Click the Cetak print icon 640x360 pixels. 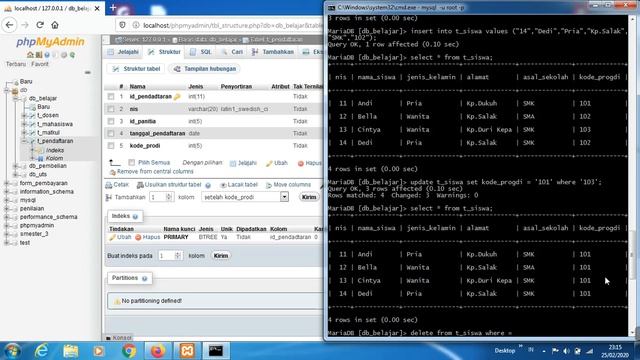(109, 185)
